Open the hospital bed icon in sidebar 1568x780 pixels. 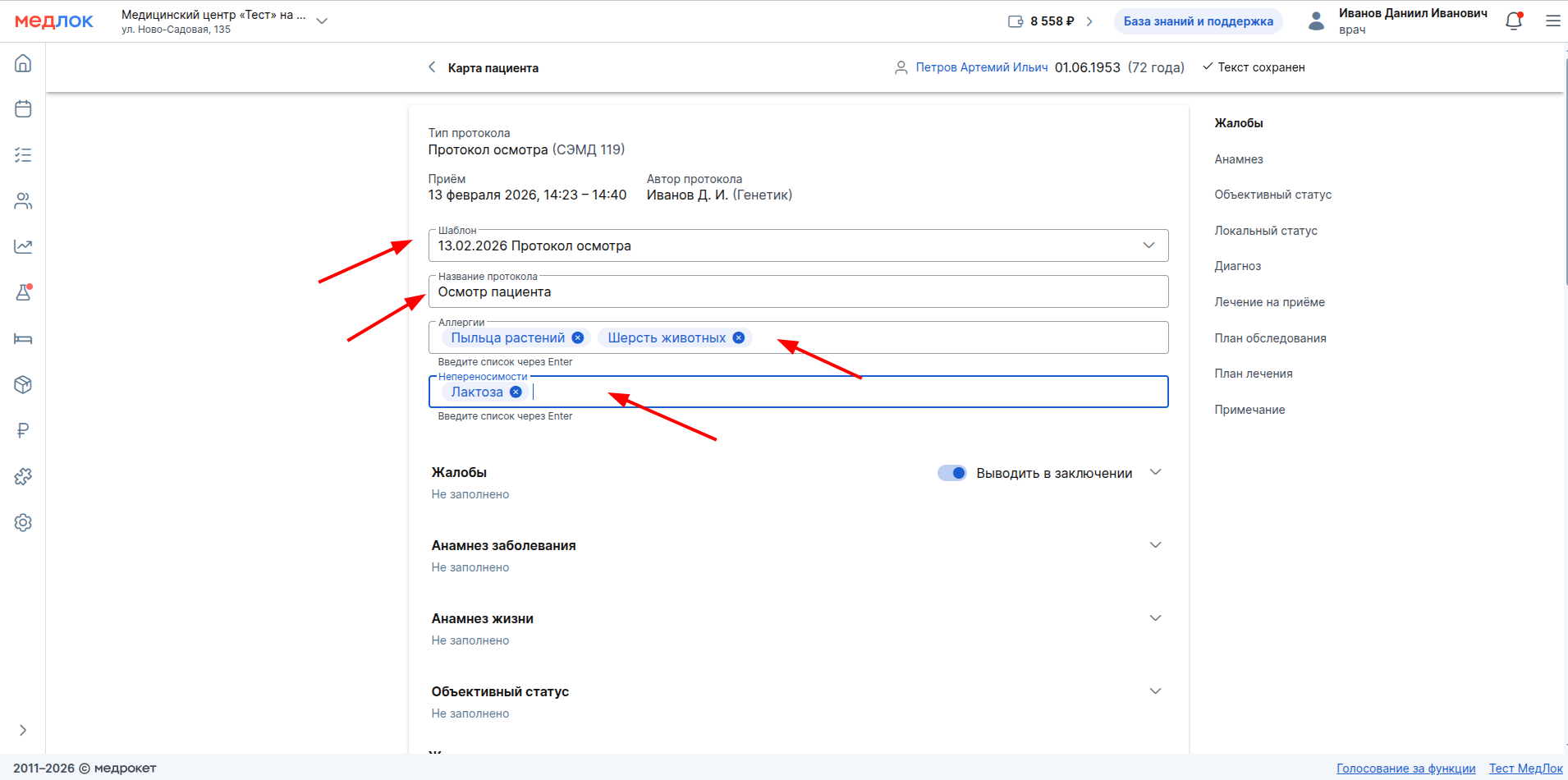[x=23, y=338]
